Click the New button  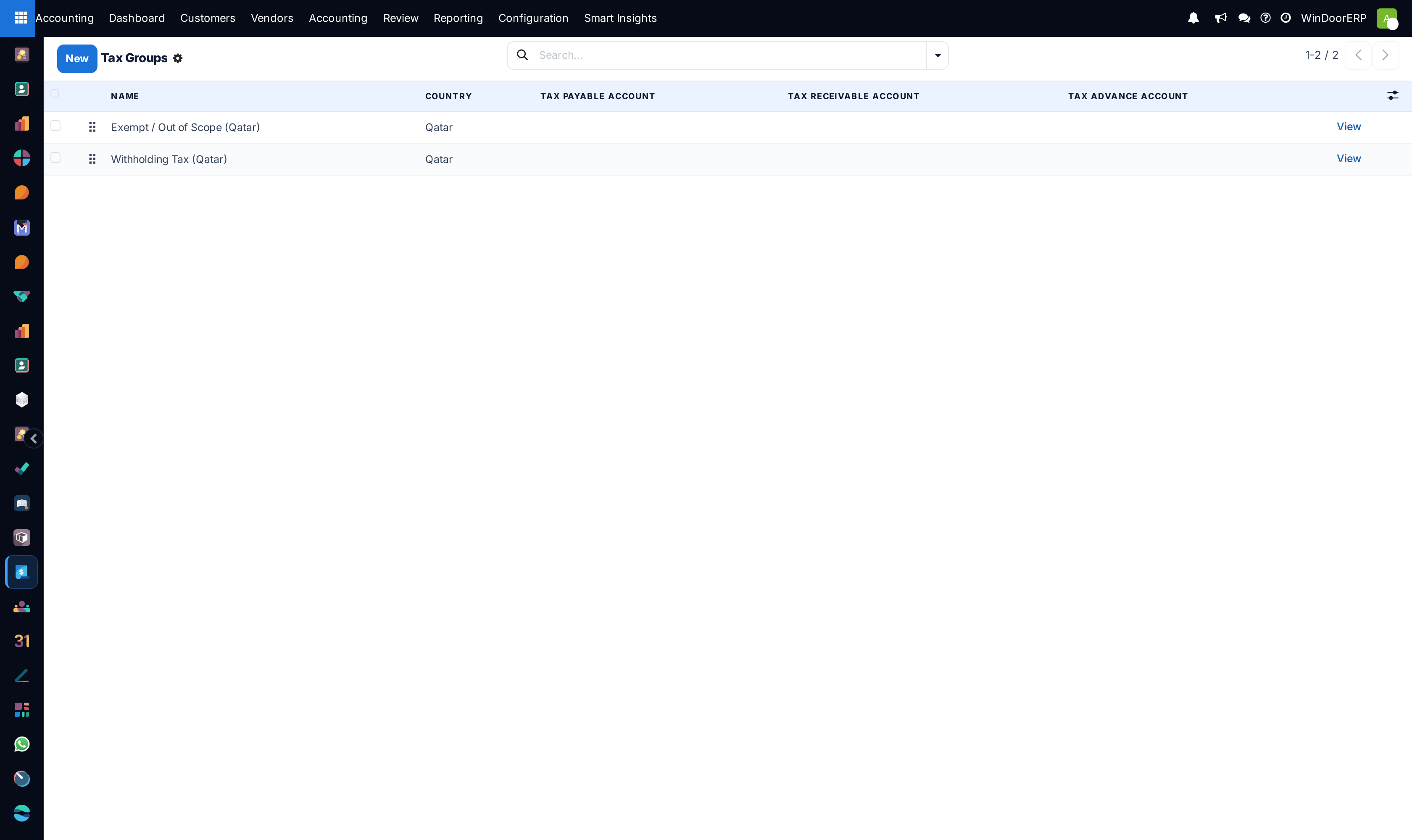click(77, 58)
